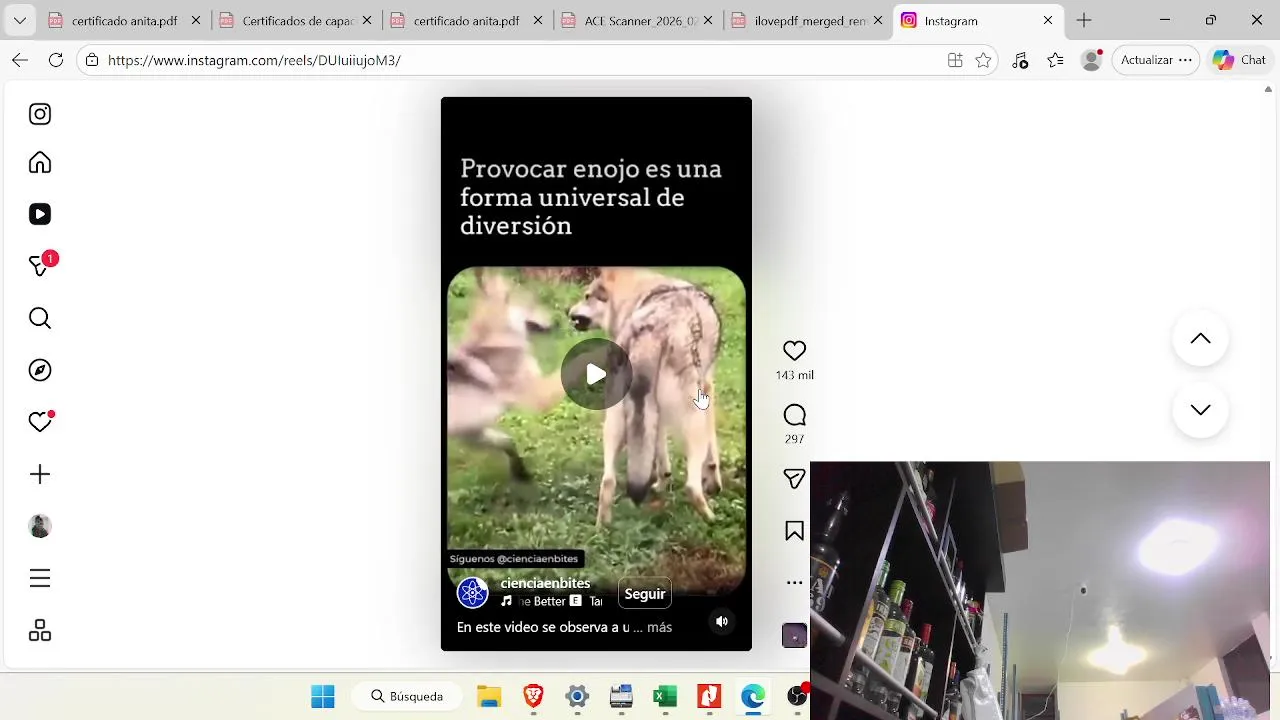Open the tab actions dropdown chevron
The height and width of the screenshot is (720, 1280).
pos(19,21)
